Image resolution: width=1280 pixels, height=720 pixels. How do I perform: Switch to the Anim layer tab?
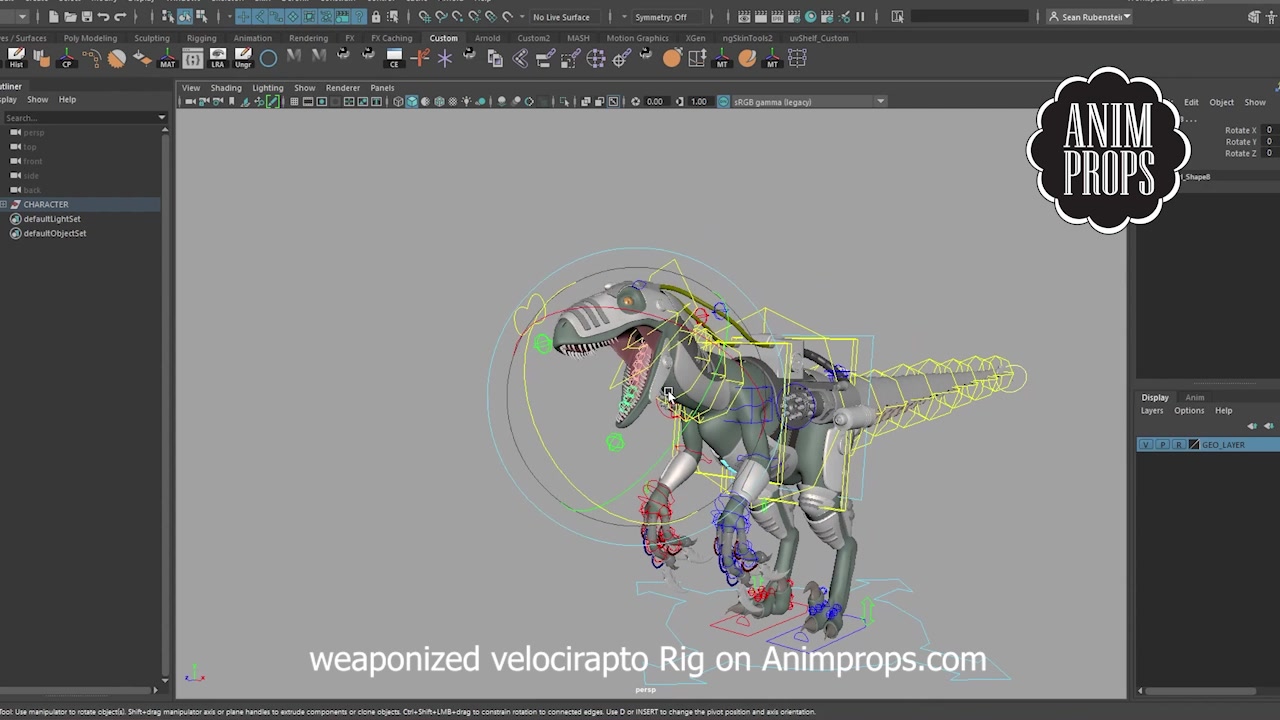pyautogui.click(x=1195, y=397)
